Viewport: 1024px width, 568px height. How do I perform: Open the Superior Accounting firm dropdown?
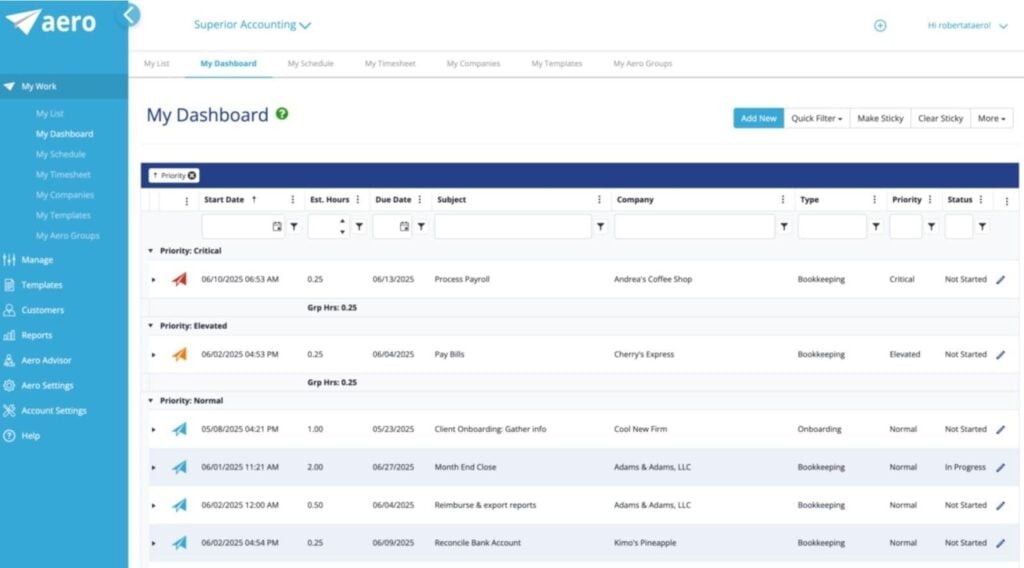252,25
